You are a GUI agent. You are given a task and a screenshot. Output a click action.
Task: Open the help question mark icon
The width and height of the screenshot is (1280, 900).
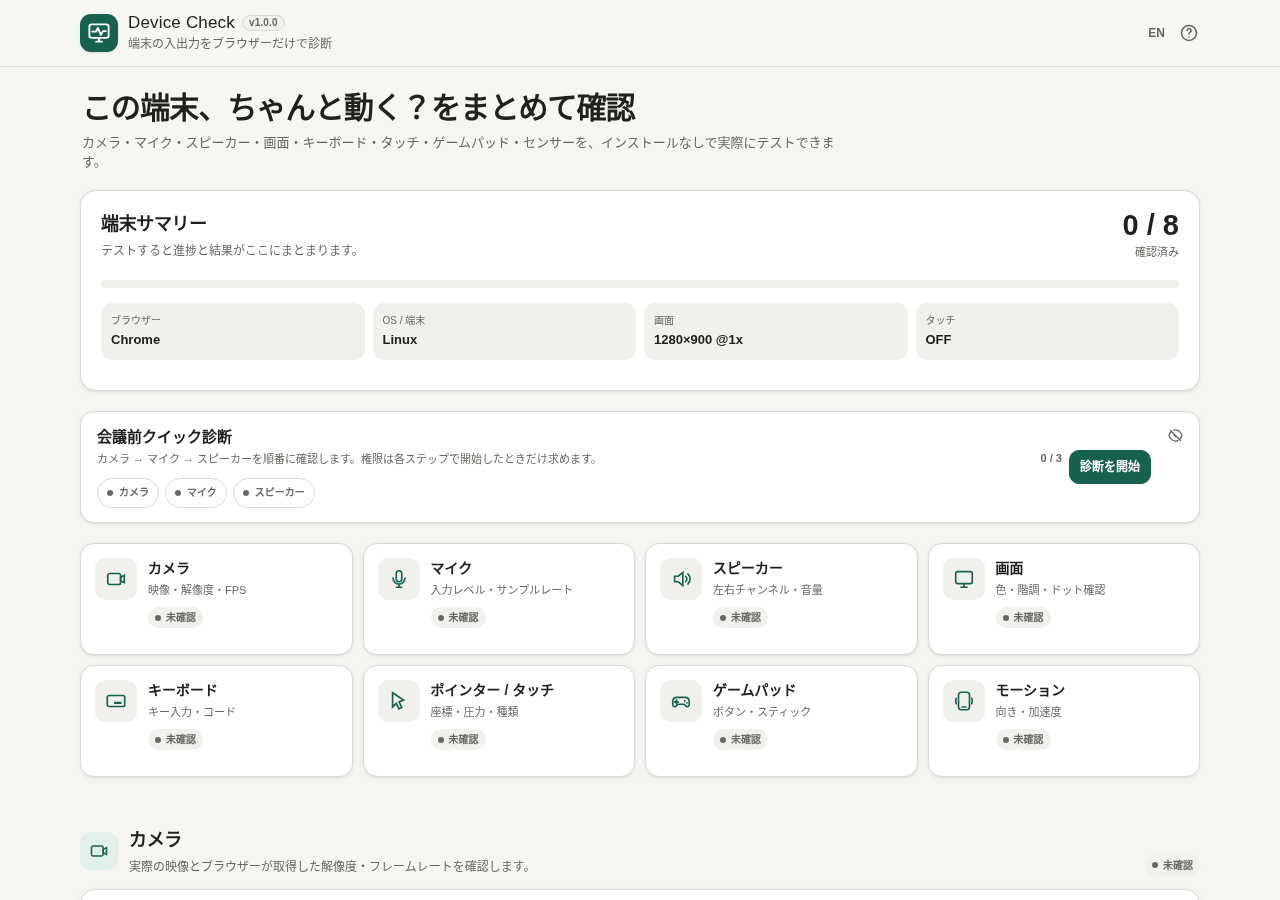pos(1189,33)
